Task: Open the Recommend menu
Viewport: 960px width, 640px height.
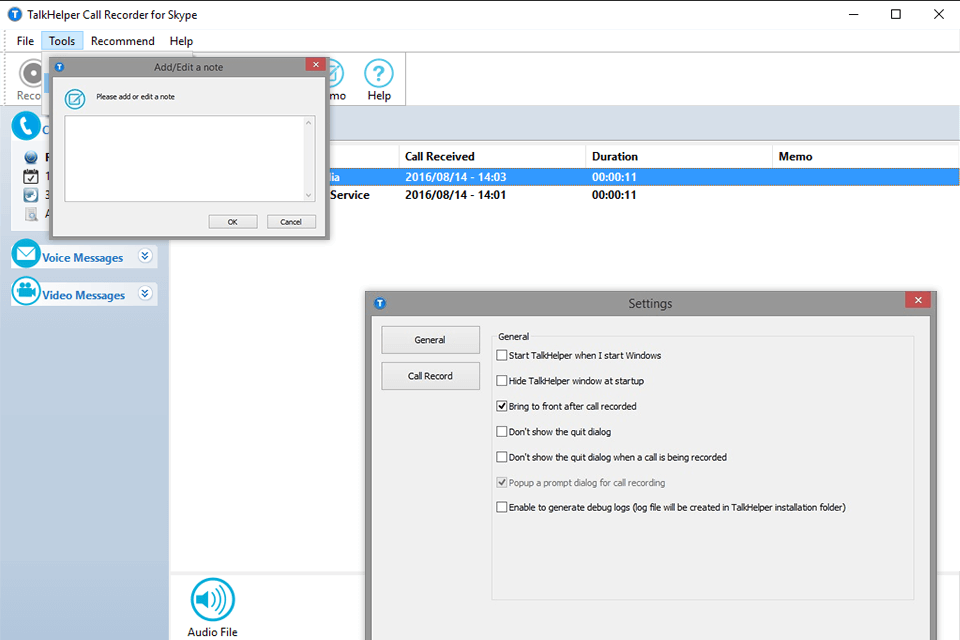Action: 122,41
